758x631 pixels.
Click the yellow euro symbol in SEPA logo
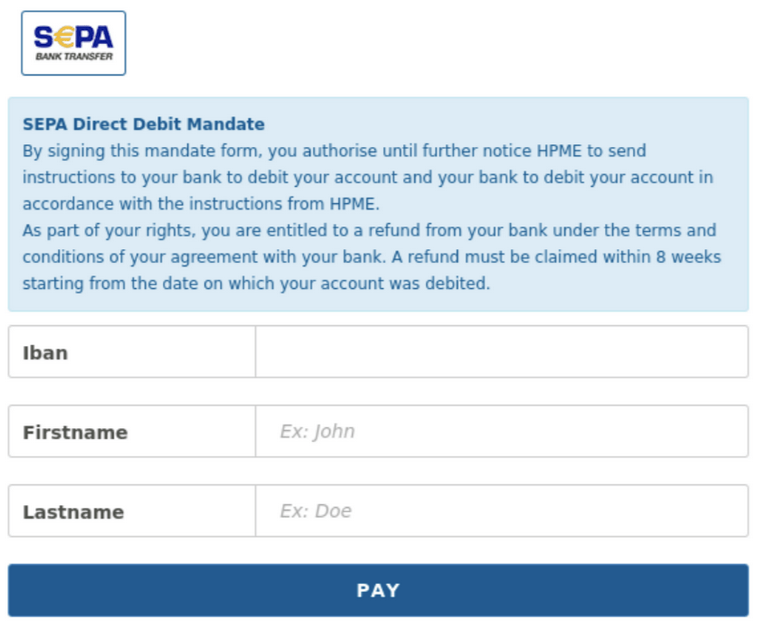coord(62,37)
